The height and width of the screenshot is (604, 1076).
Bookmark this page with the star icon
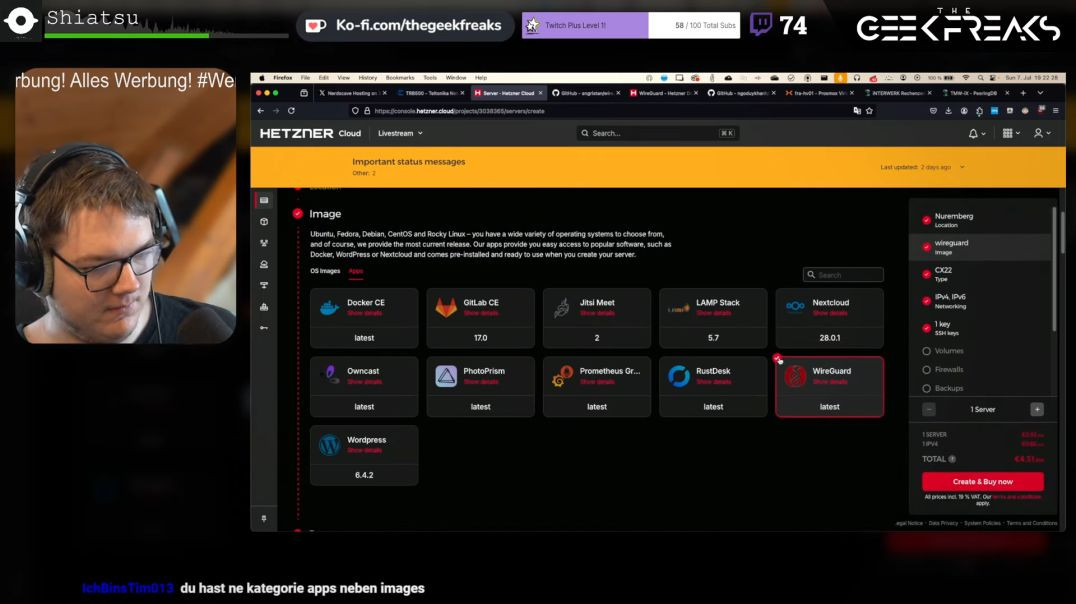pyautogui.click(x=869, y=111)
